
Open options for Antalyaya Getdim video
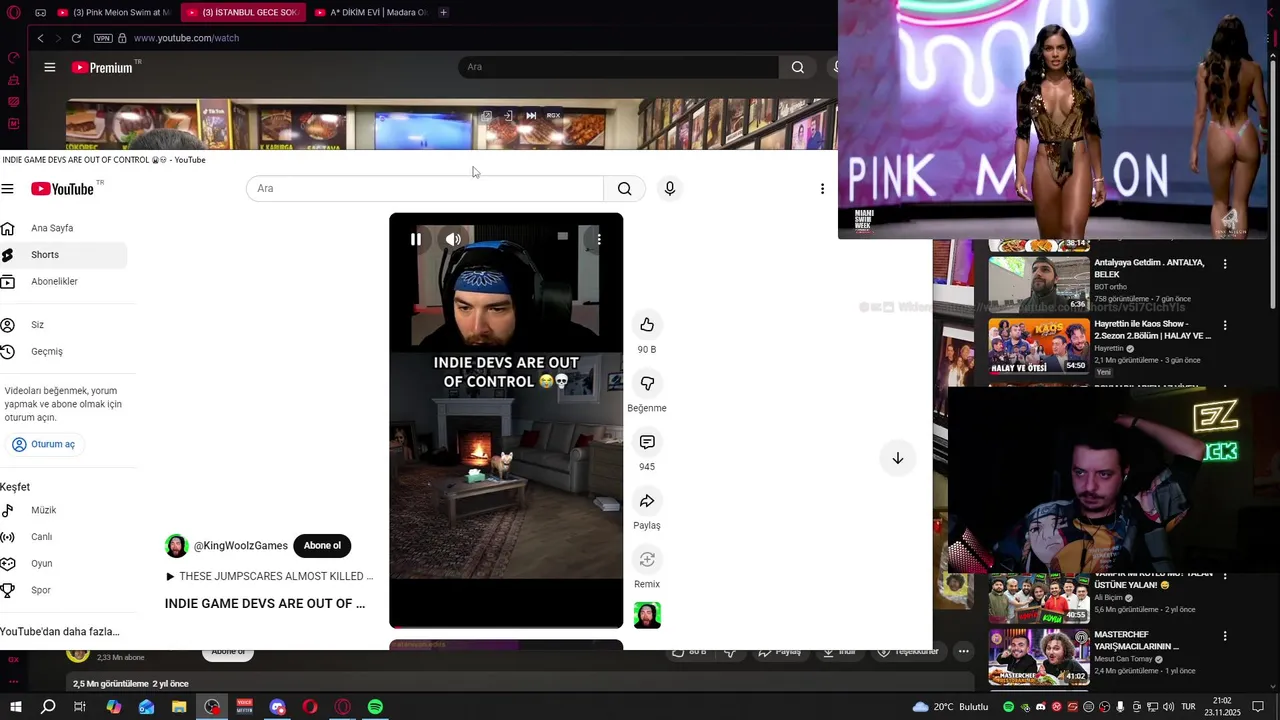click(x=1225, y=264)
